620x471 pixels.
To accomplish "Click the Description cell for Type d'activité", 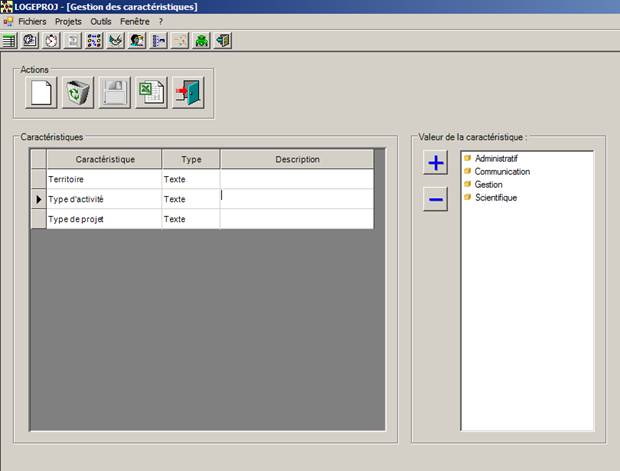I will click(296, 199).
